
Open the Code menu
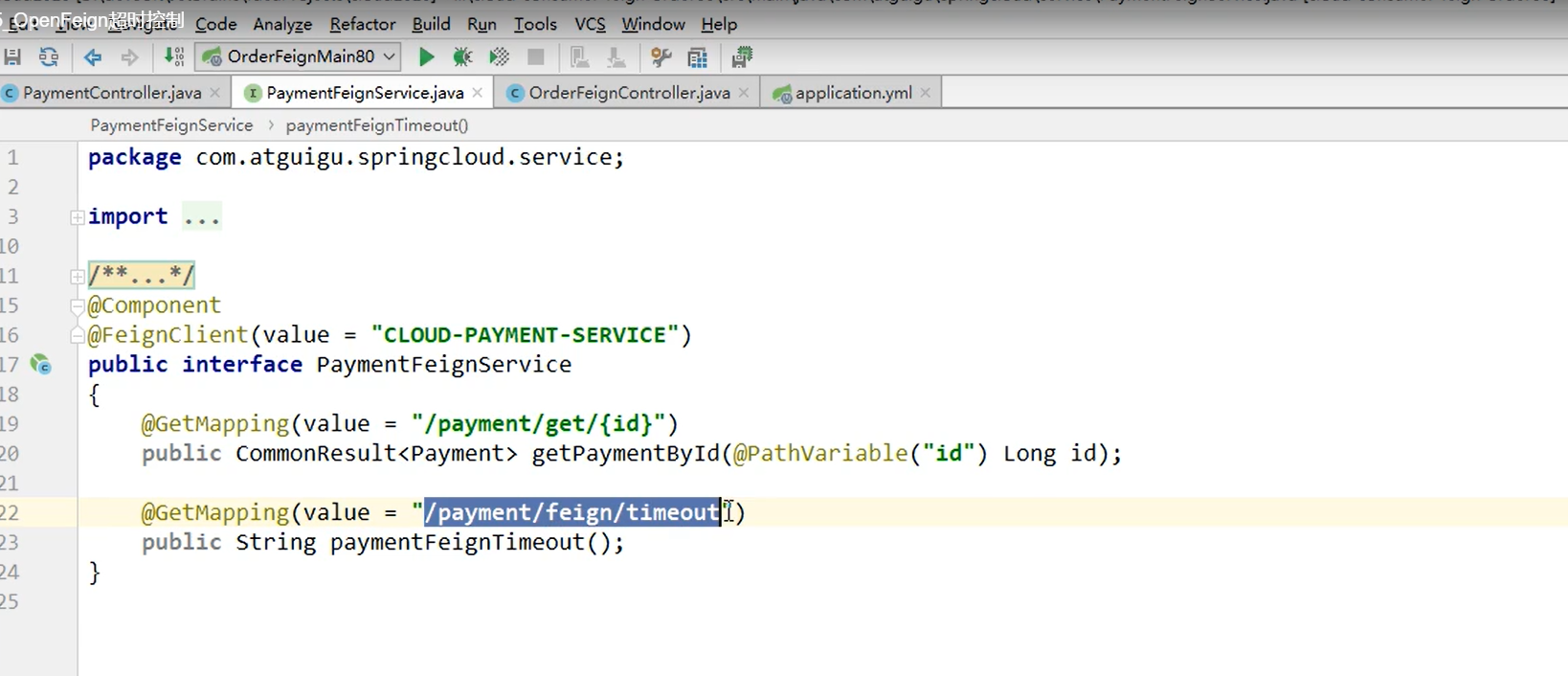point(215,24)
